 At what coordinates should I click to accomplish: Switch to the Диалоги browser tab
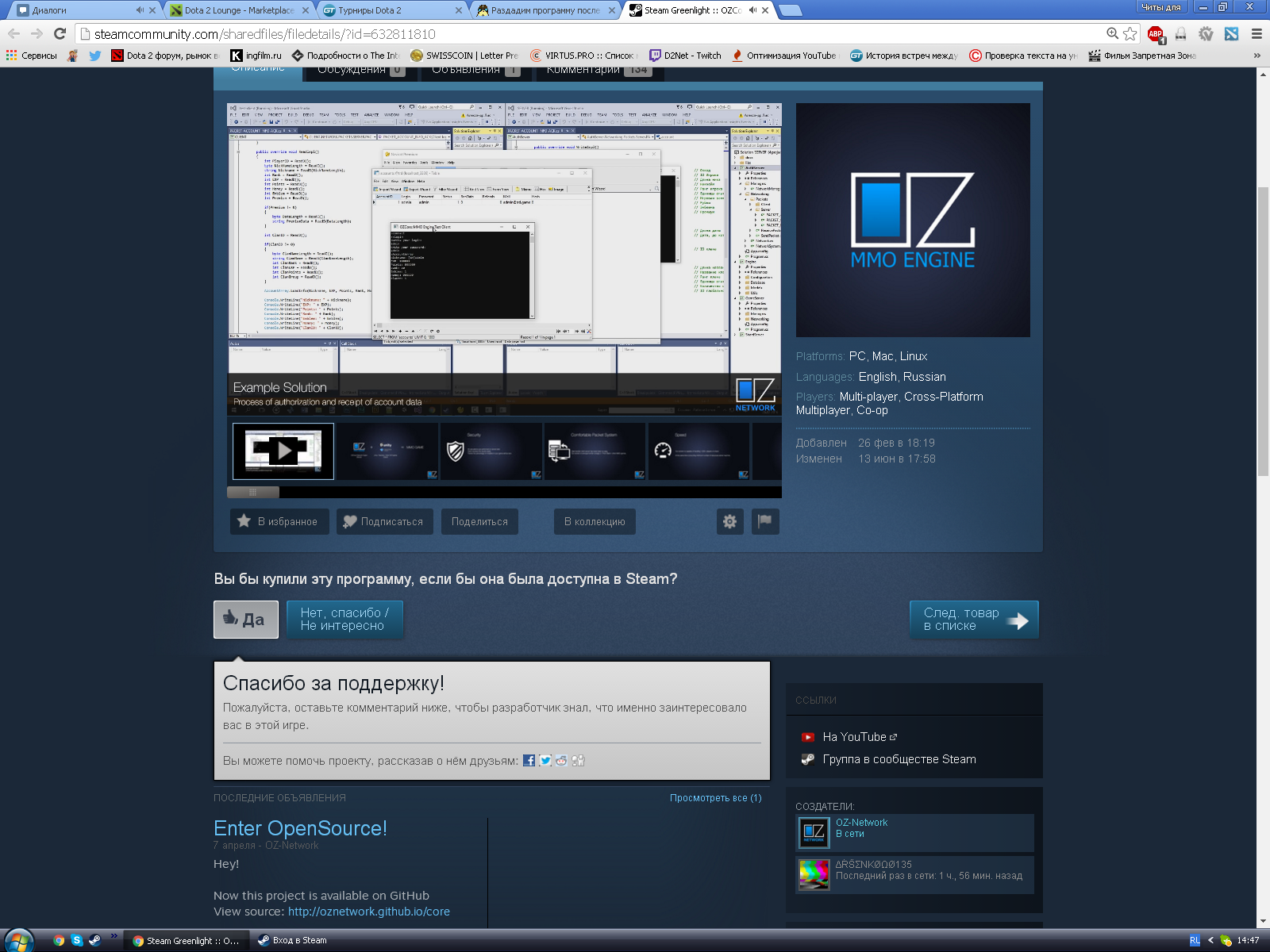pyautogui.click(x=79, y=10)
